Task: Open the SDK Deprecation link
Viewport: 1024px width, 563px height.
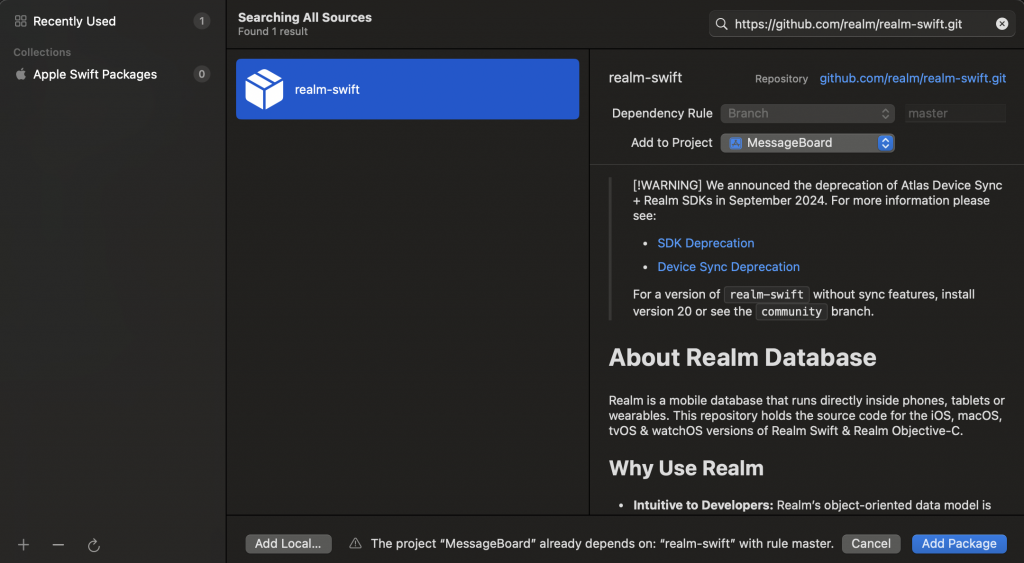Action: [706, 243]
